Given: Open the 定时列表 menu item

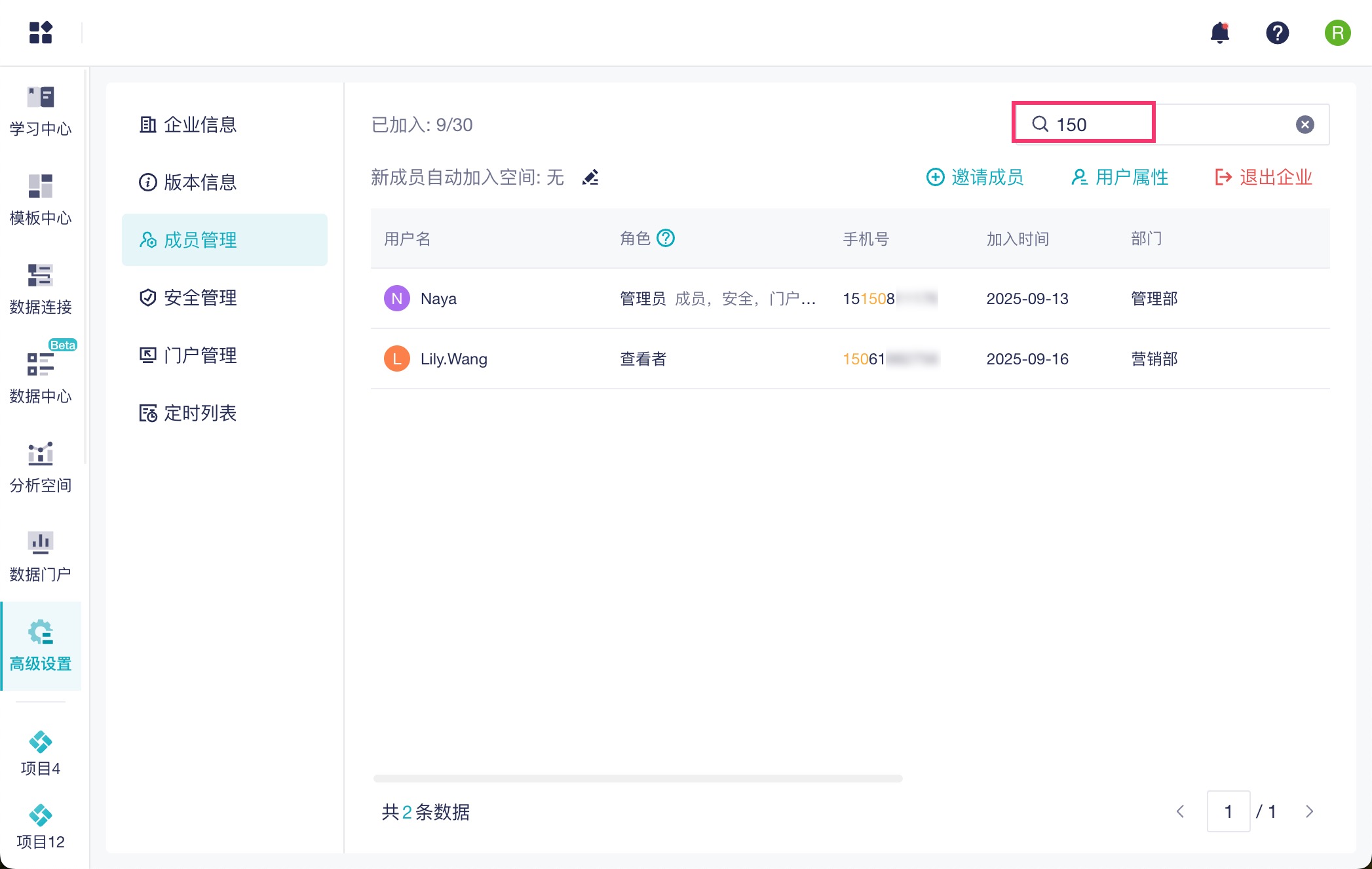Looking at the screenshot, I should pyautogui.click(x=225, y=413).
